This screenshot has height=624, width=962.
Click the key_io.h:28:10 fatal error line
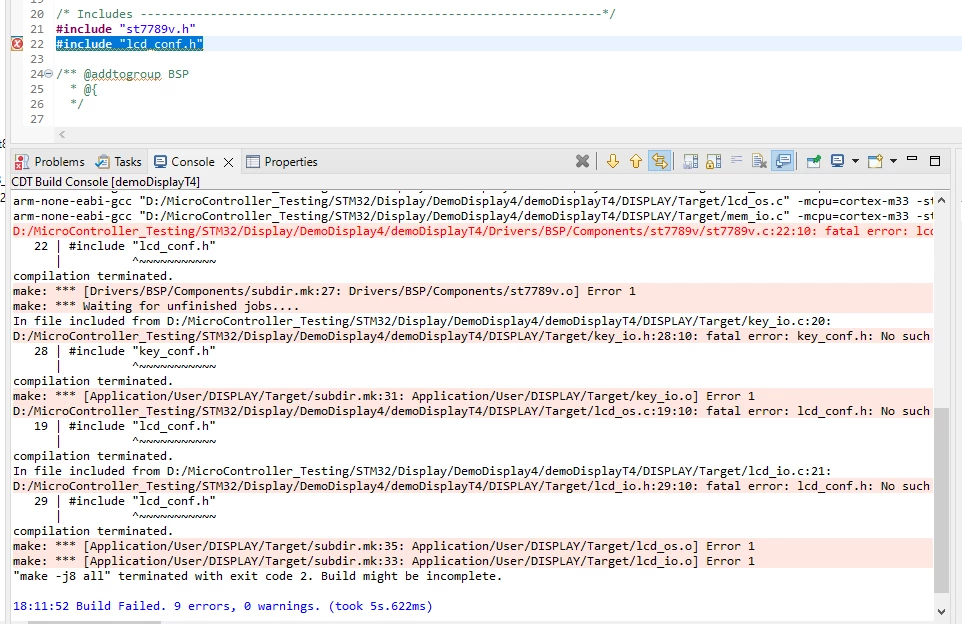click(x=472, y=336)
